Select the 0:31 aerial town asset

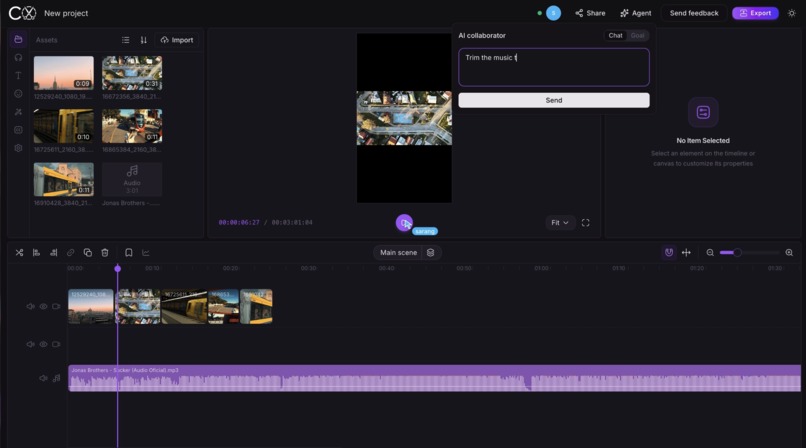(132, 73)
